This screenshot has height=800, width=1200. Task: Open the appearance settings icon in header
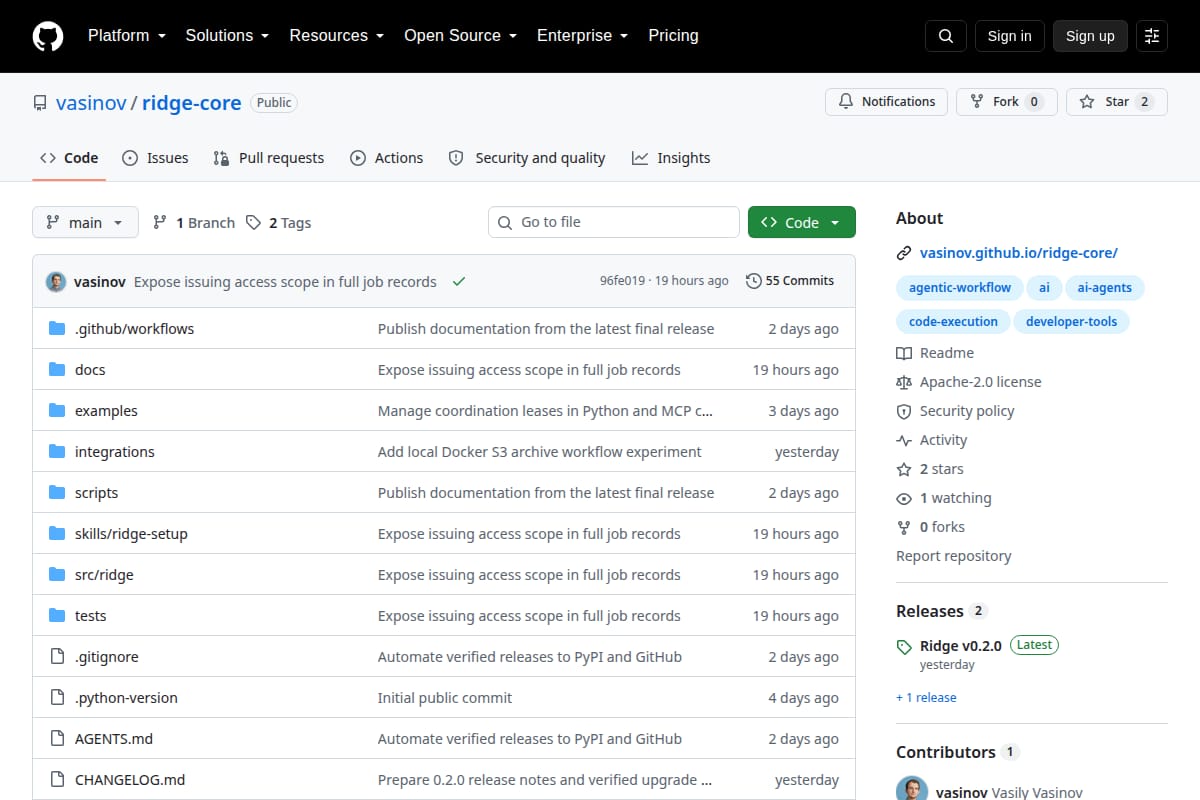[1152, 36]
